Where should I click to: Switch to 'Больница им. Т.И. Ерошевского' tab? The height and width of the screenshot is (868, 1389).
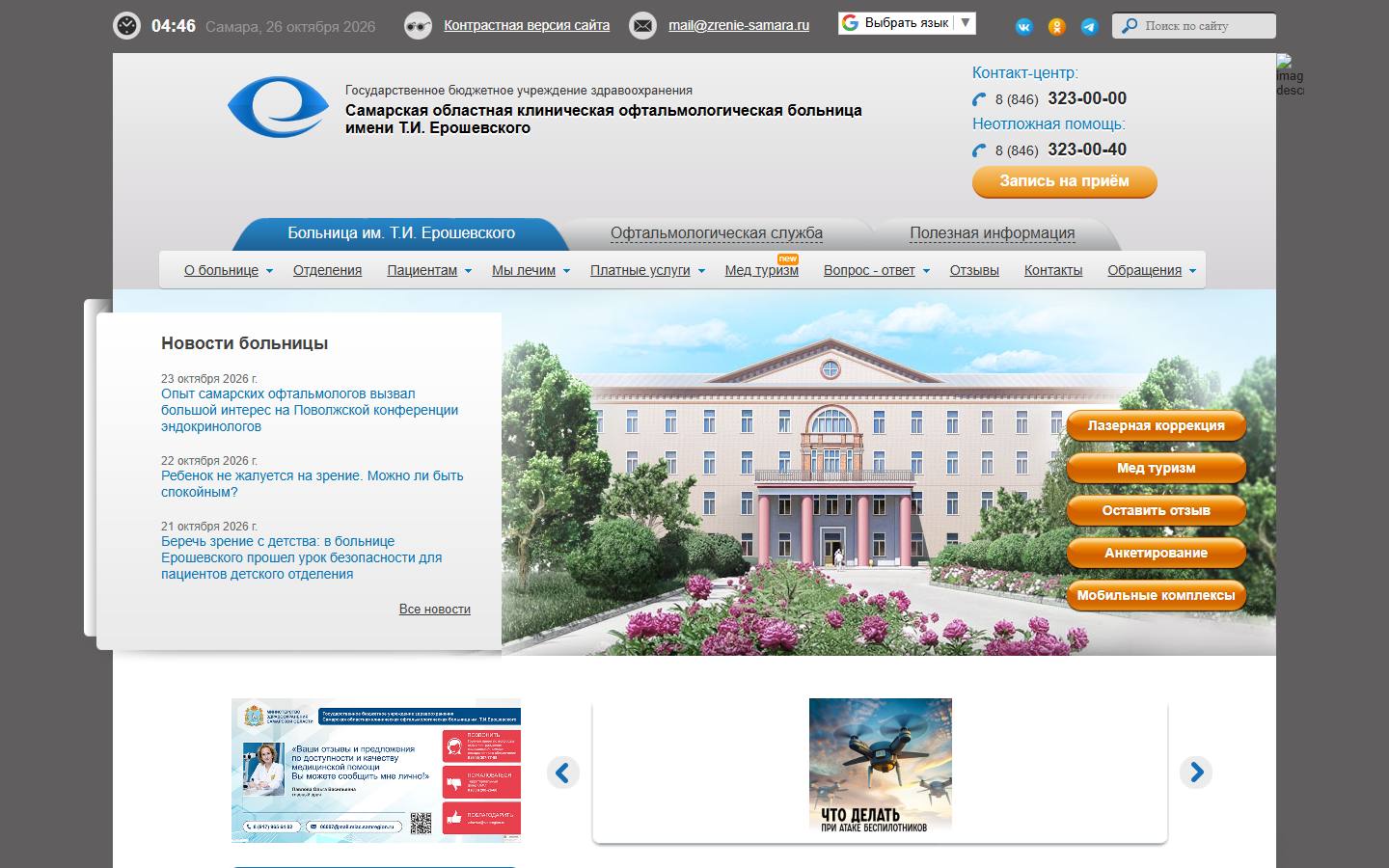pyautogui.click(x=401, y=233)
